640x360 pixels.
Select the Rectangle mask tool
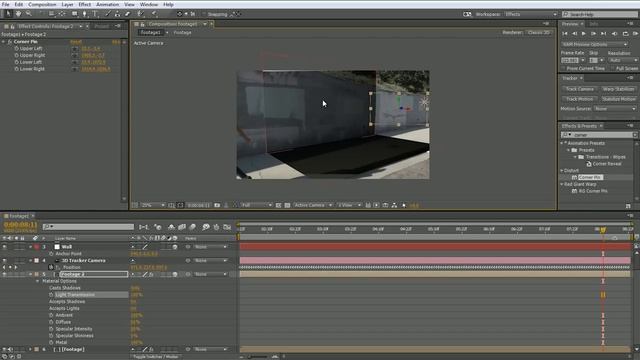tap(75, 14)
